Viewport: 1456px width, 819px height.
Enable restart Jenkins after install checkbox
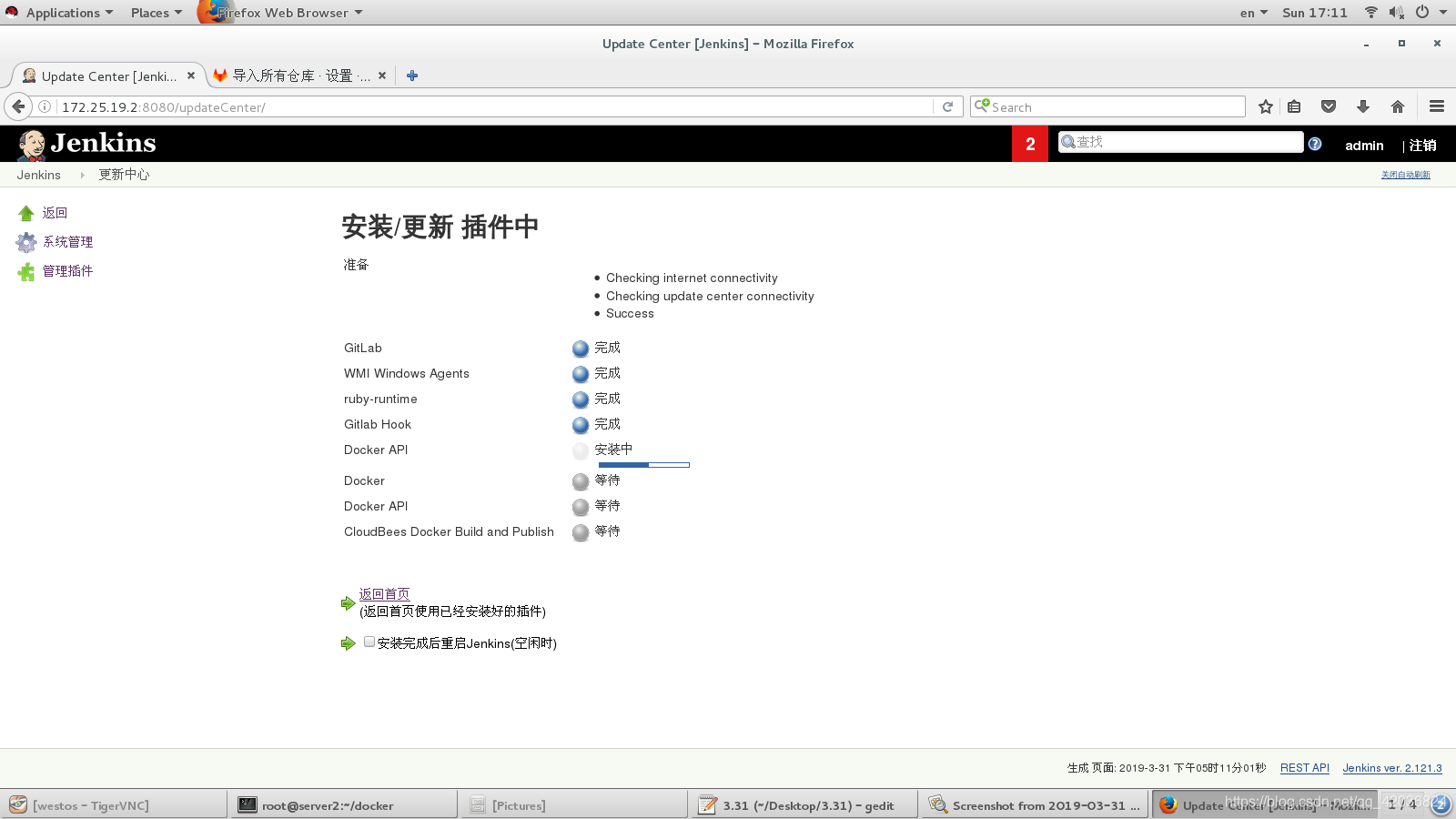tap(369, 642)
